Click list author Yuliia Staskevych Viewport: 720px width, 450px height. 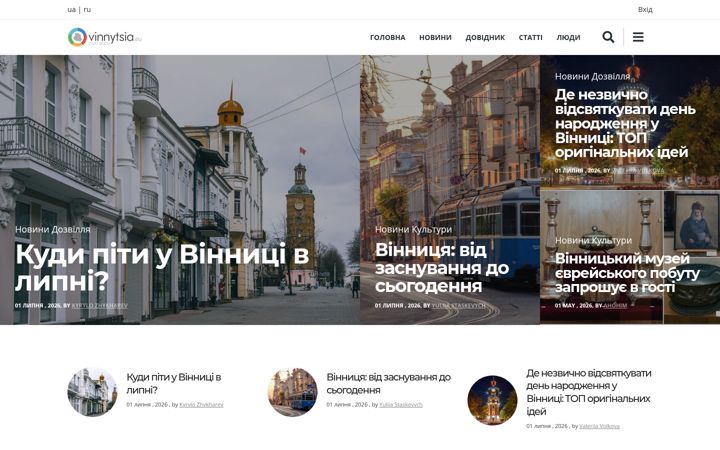(x=401, y=405)
